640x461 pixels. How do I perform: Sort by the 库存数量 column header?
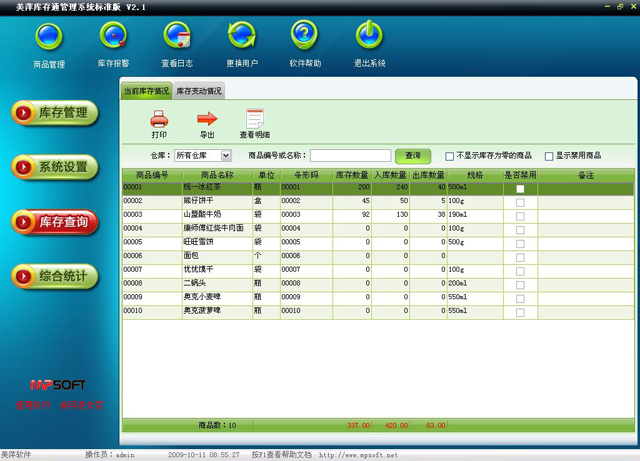tap(352, 175)
